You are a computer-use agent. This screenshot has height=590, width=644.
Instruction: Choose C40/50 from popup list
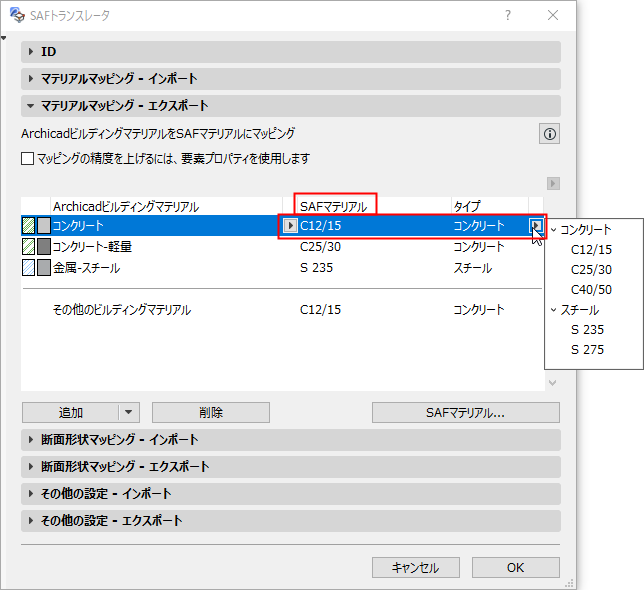591,290
